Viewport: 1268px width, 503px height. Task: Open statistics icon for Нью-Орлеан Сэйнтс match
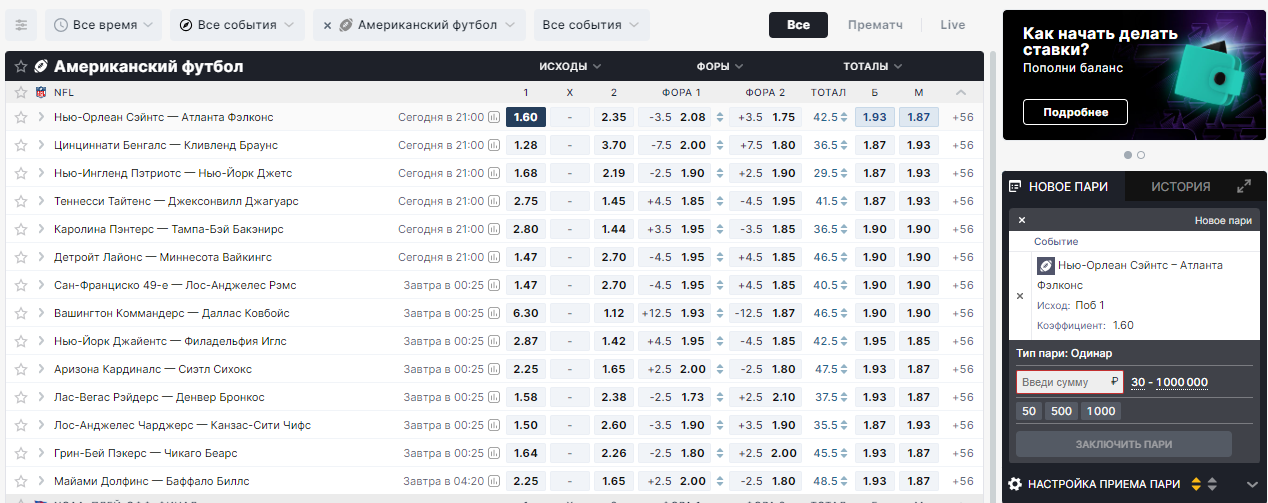(494, 117)
